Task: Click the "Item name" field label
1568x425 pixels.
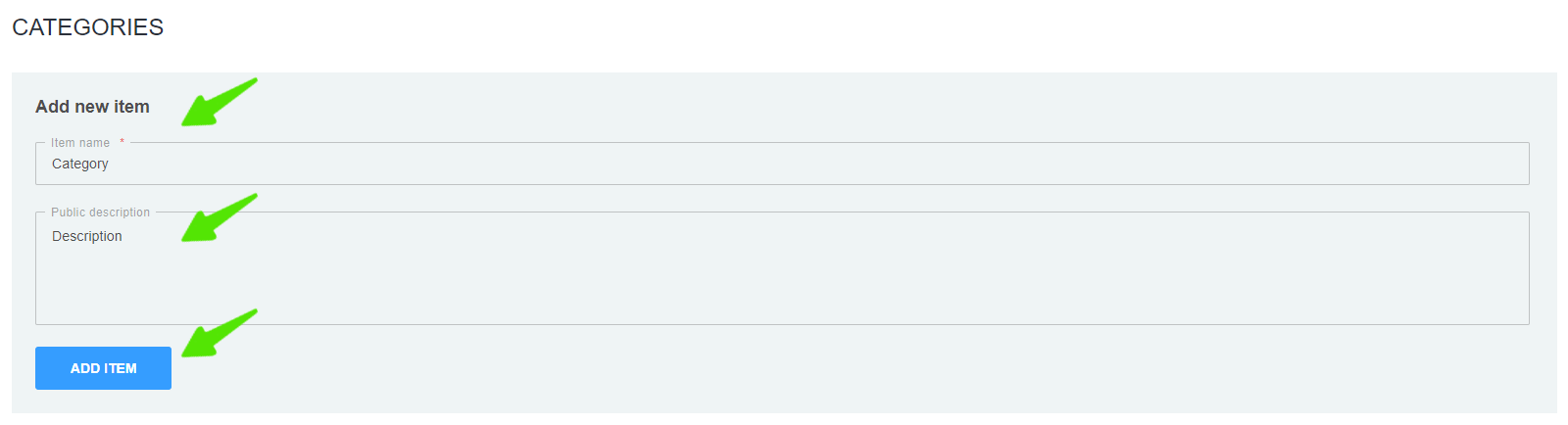Action: (80, 143)
